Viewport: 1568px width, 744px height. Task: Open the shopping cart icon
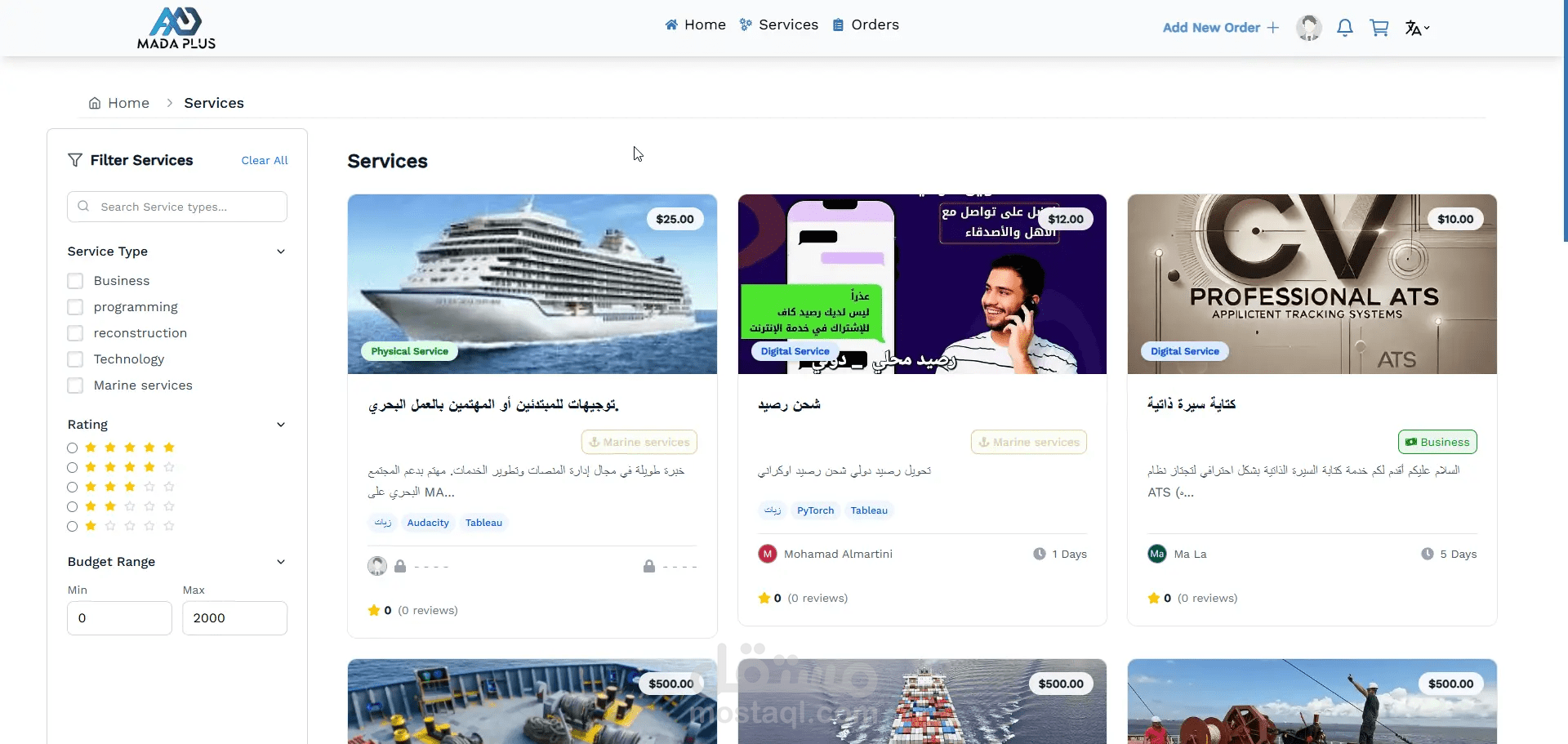[x=1379, y=28]
